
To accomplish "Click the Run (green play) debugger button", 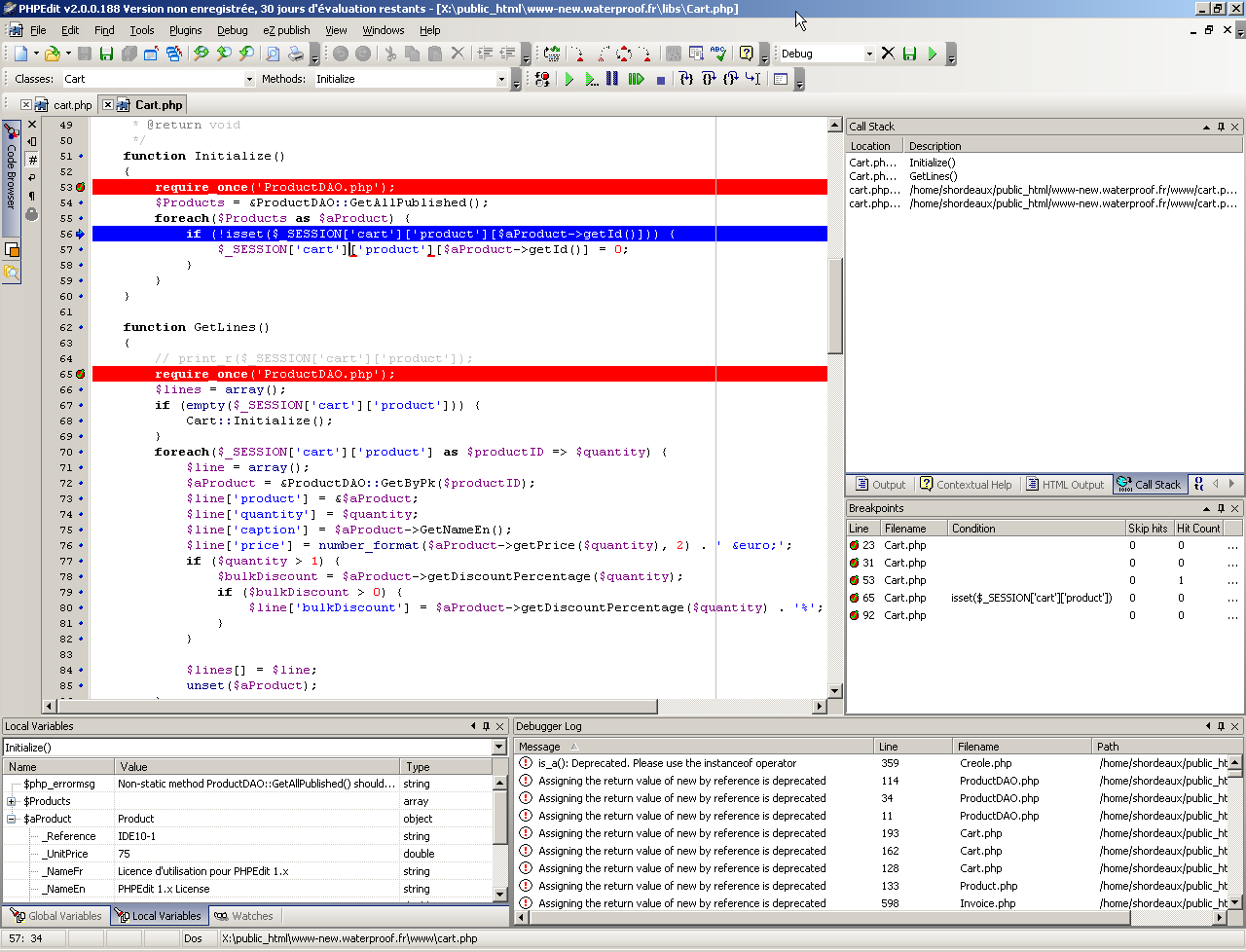I will click(x=569, y=79).
